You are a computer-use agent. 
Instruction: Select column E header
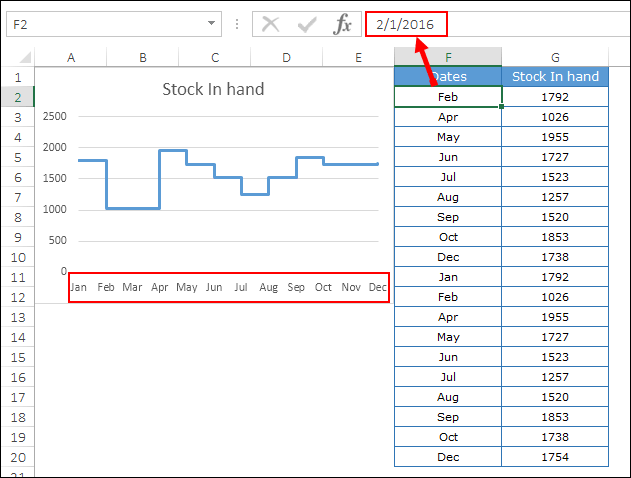pyautogui.click(x=358, y=58)
